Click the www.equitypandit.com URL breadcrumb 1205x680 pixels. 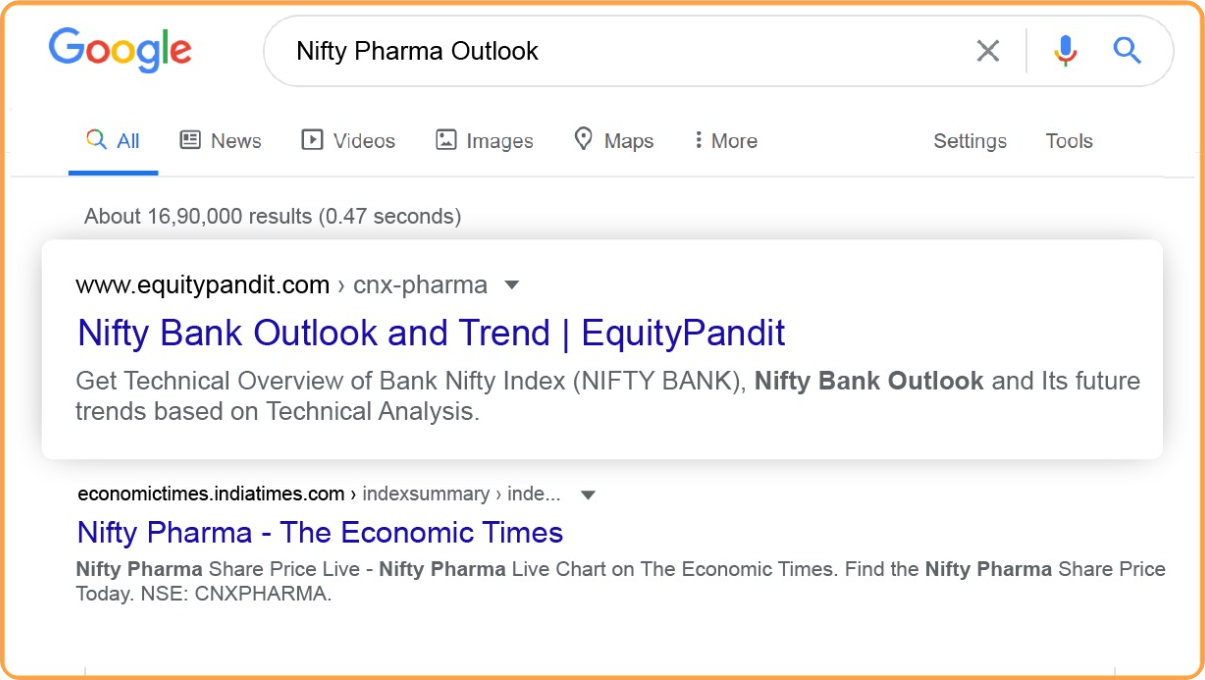click(x=203, y=285)
